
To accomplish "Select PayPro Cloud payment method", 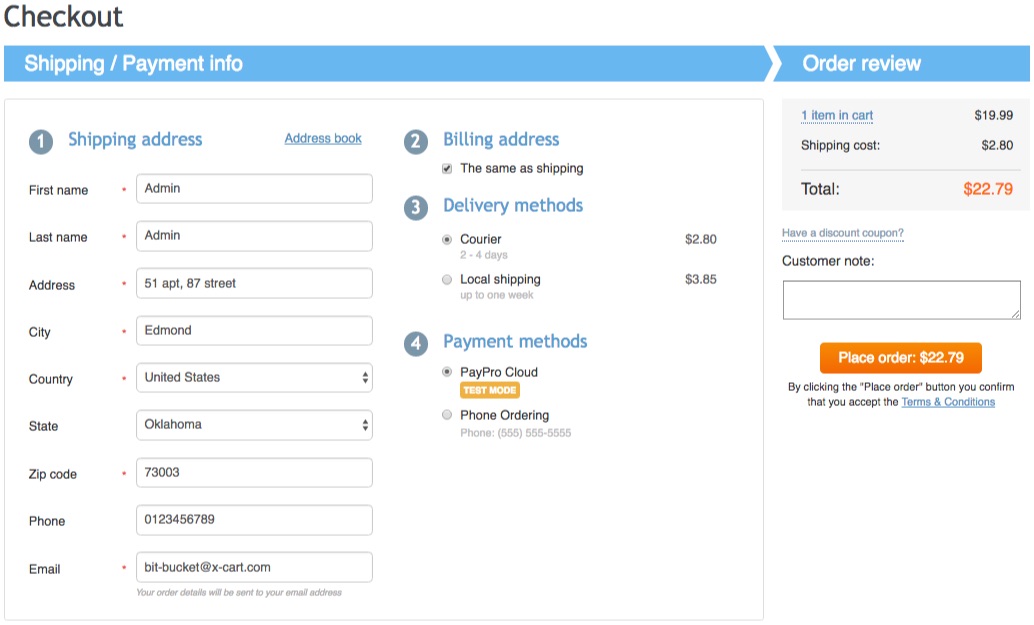I will tap(447, 371).
